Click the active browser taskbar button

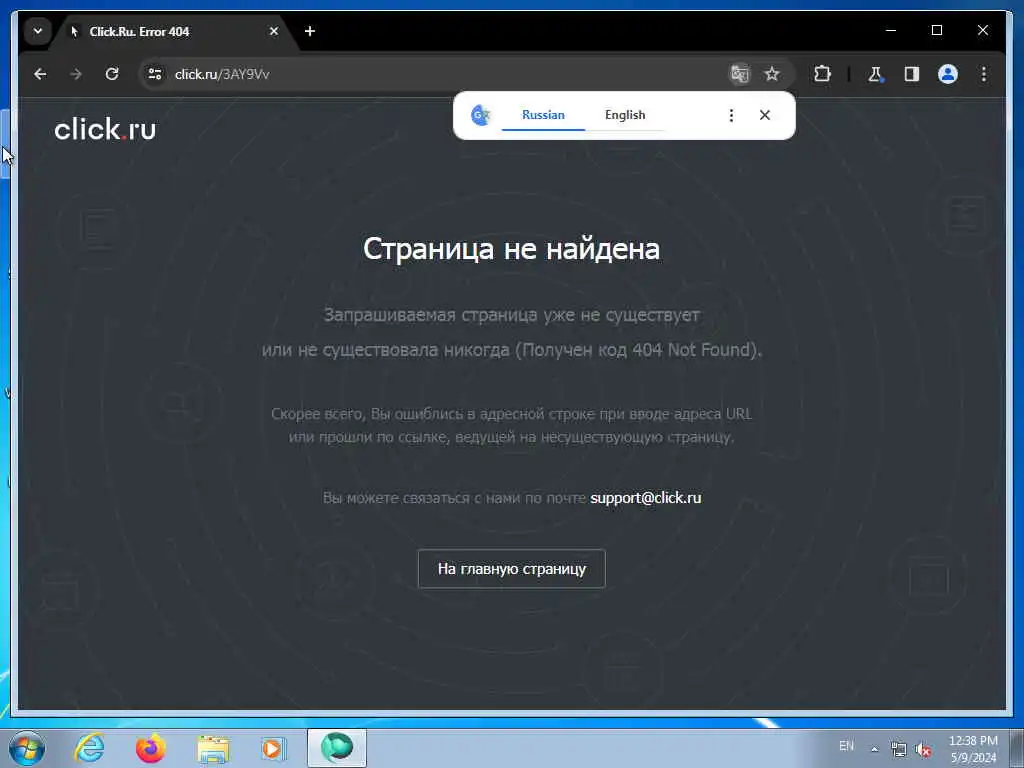(x=337, y=748)
